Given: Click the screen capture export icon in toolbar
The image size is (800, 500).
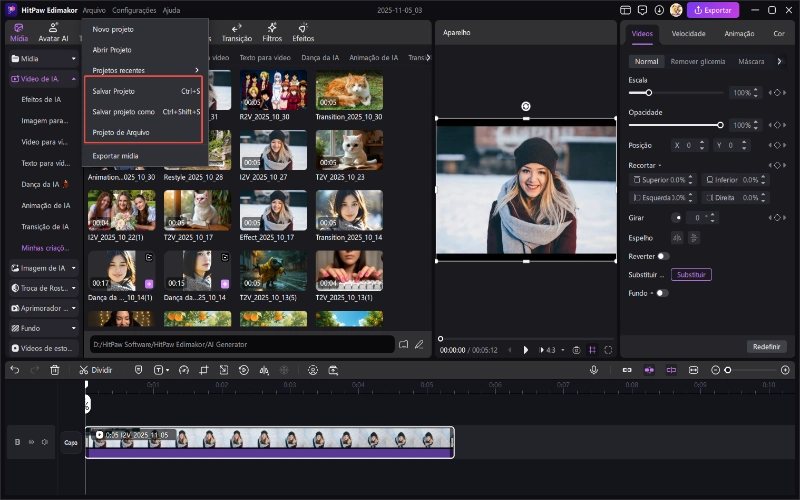Looking at the screenshot, I should (x=333, y=370).
